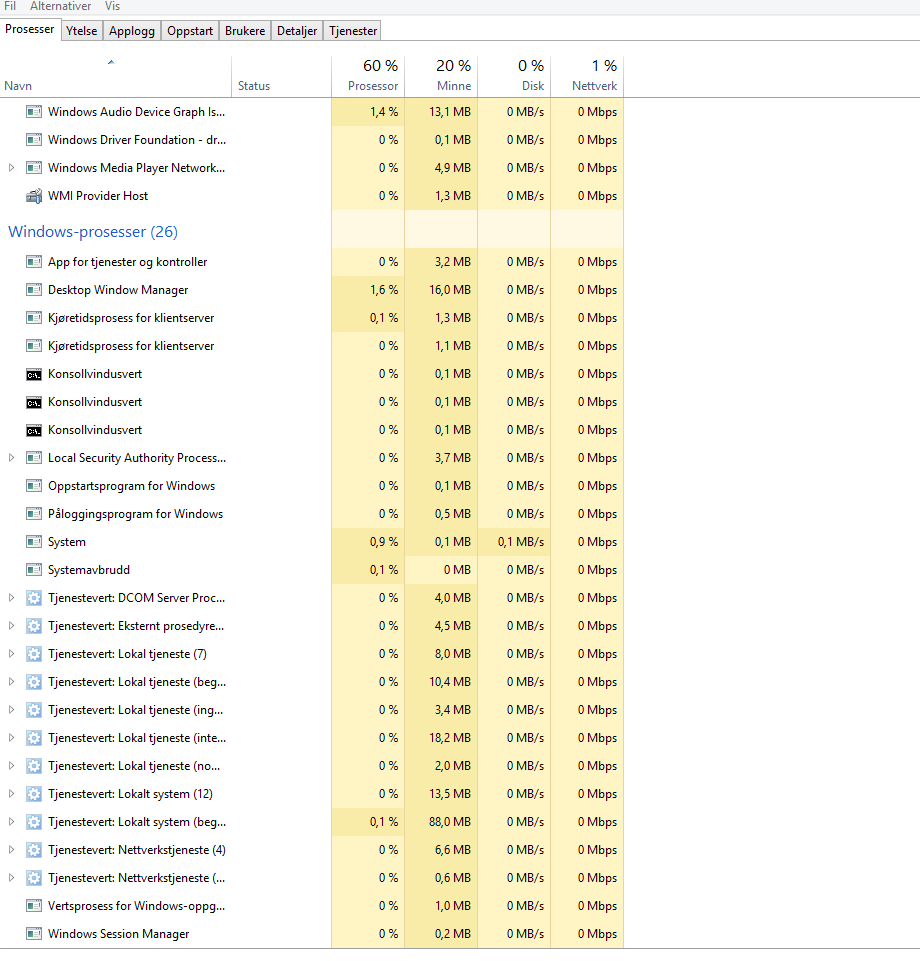Sort by the Nettverk column header
The image size is (920, 961).
click(x=587, y=77)
